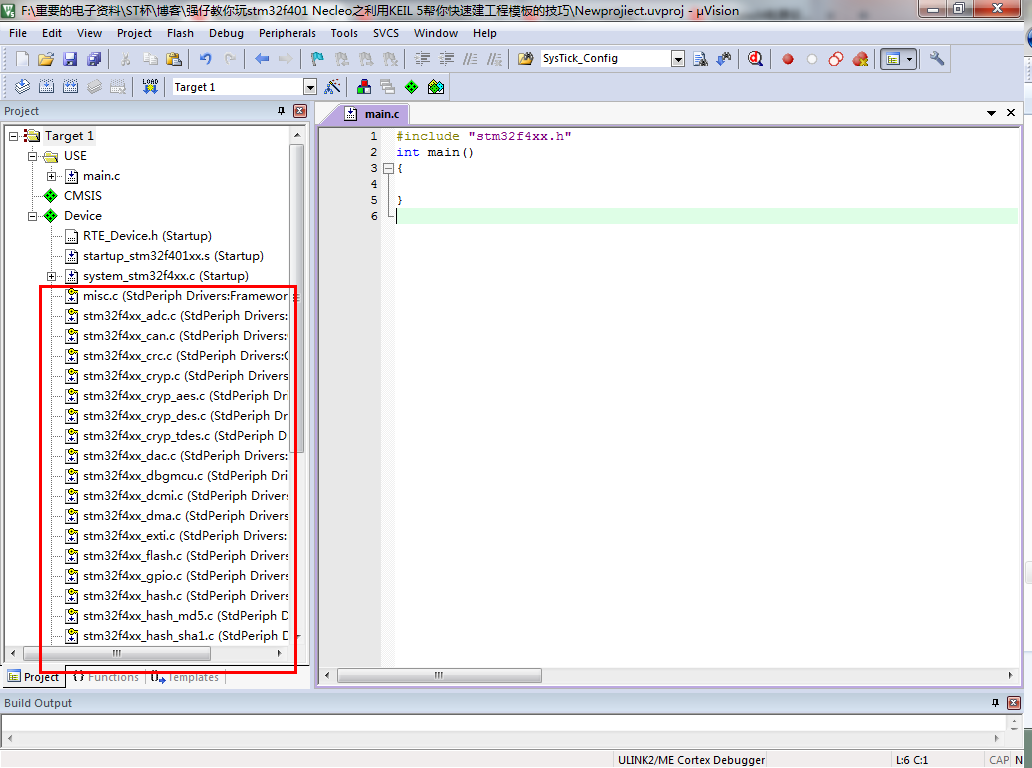Collapse the Device group in tree
The height and width of the screenshot is (768, 1032).
pos(32,216)
